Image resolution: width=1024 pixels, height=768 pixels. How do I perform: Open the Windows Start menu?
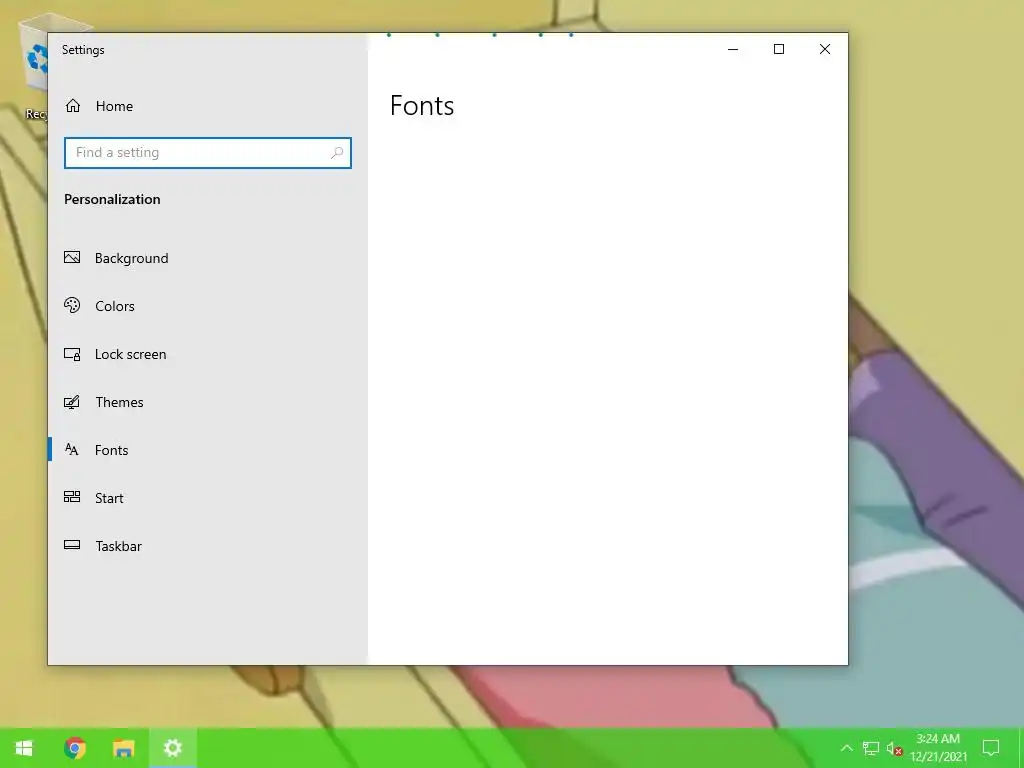[x=24, y=748]
